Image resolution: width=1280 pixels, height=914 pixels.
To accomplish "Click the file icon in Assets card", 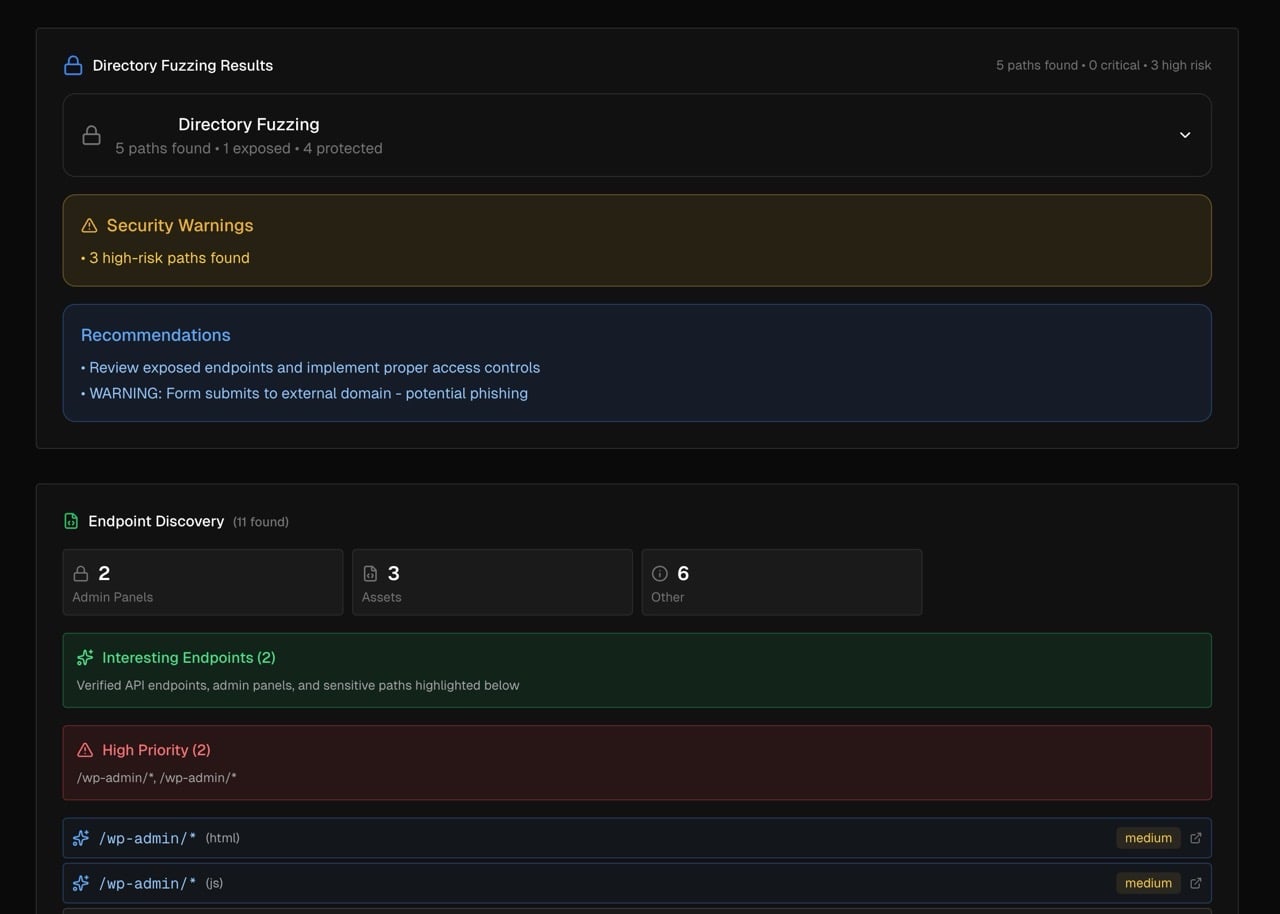I will (x=370, y=574).
